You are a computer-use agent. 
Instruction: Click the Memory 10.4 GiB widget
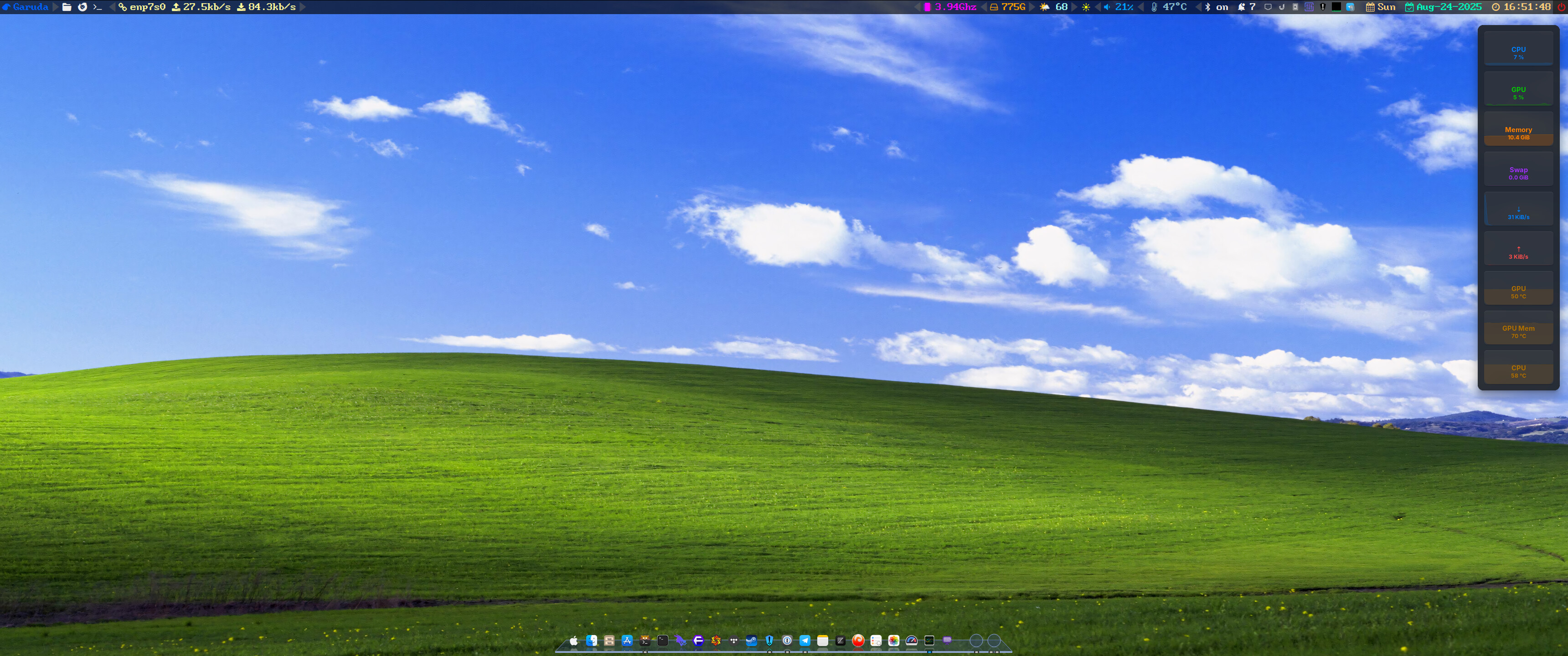pyautogui.click(x=1518, y=129)
